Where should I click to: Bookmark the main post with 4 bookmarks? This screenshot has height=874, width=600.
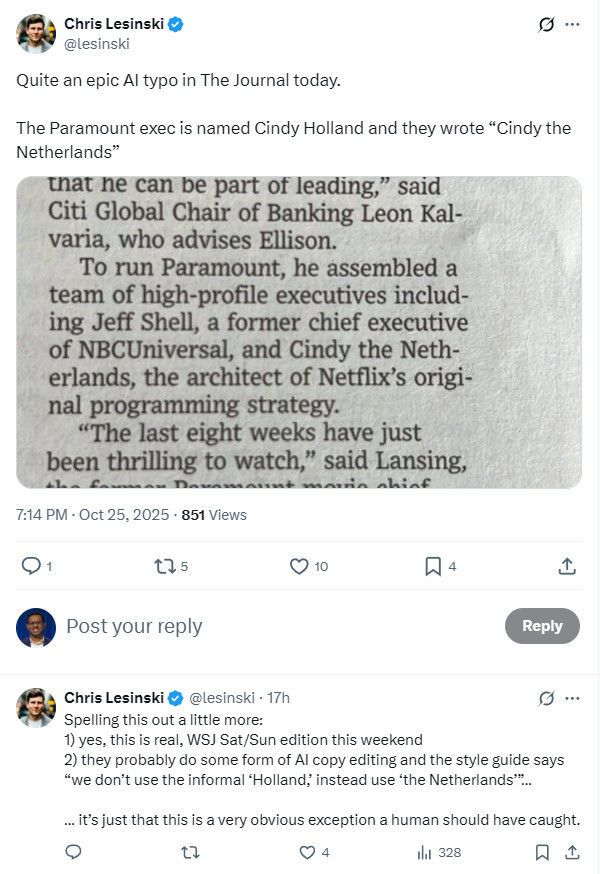point(433,566)
